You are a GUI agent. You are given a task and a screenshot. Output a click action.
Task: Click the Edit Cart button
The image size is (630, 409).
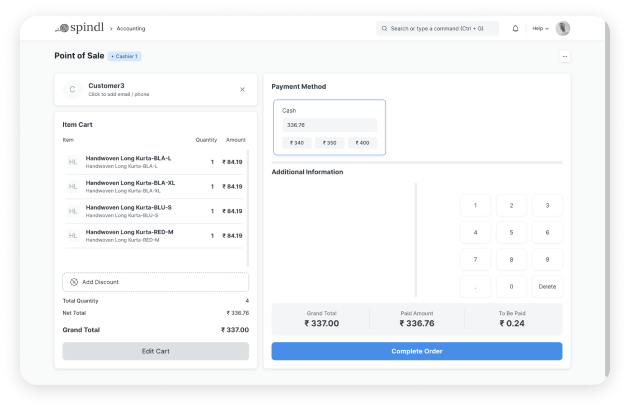click(155, 351)
